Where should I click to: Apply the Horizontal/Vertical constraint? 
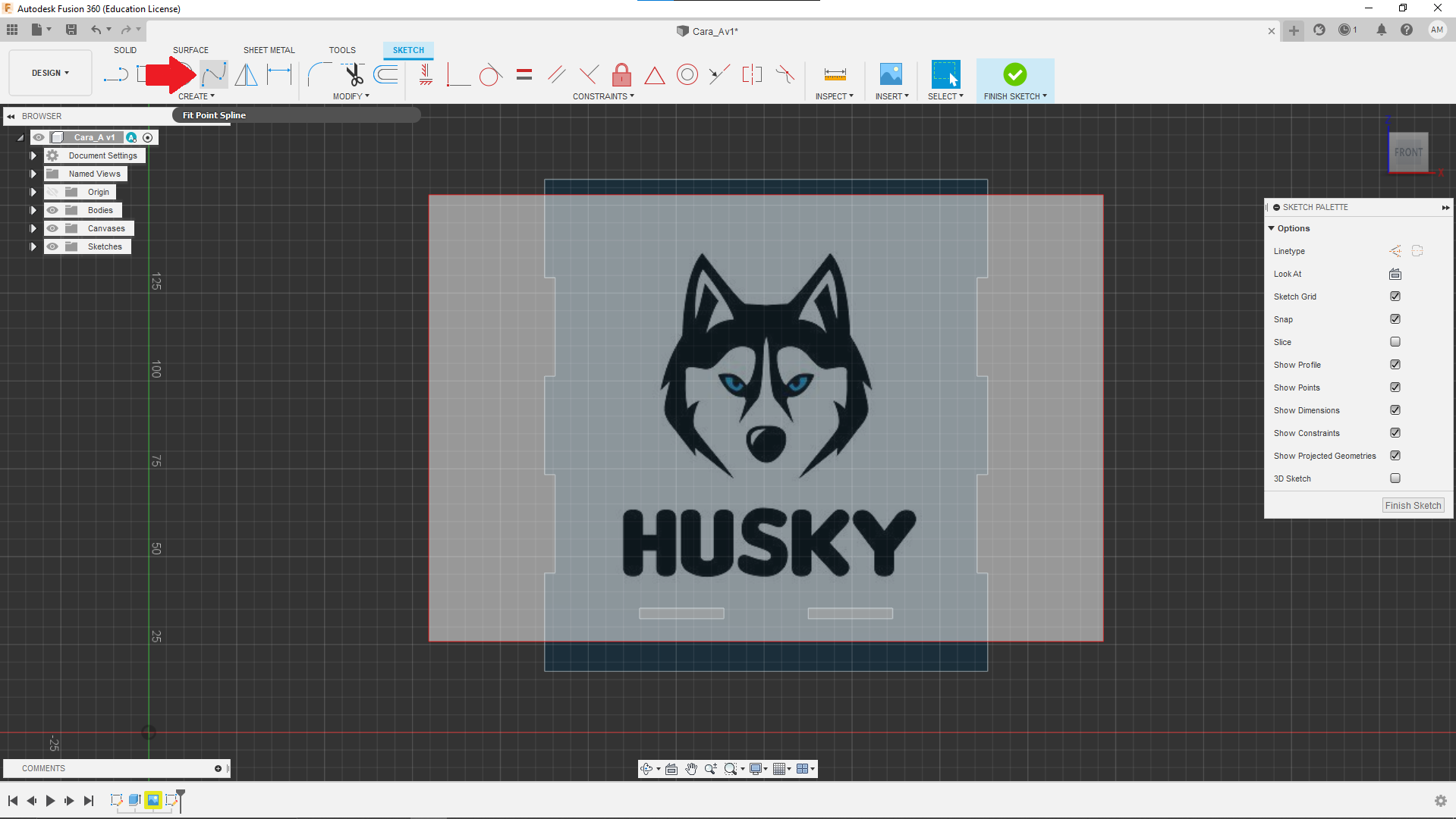[x=426, y=74]
